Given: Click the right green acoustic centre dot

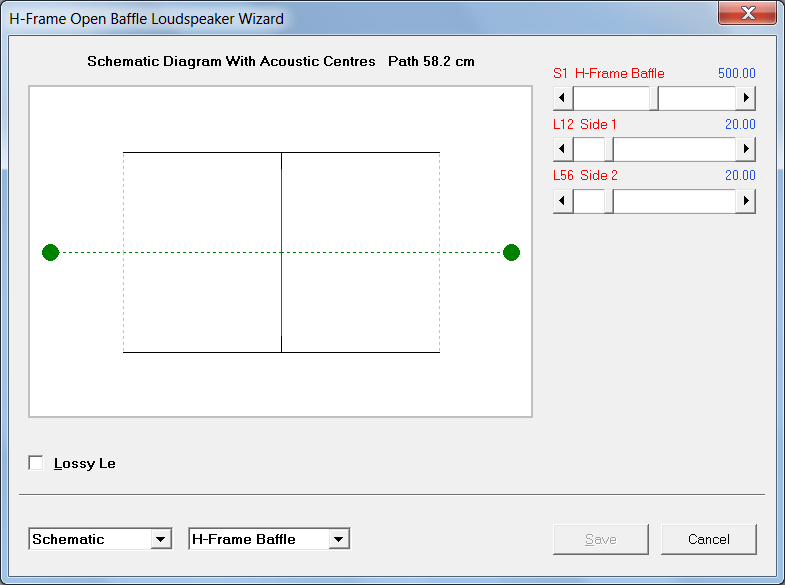Looking at the screenshot, I should (x=511, y=253).
